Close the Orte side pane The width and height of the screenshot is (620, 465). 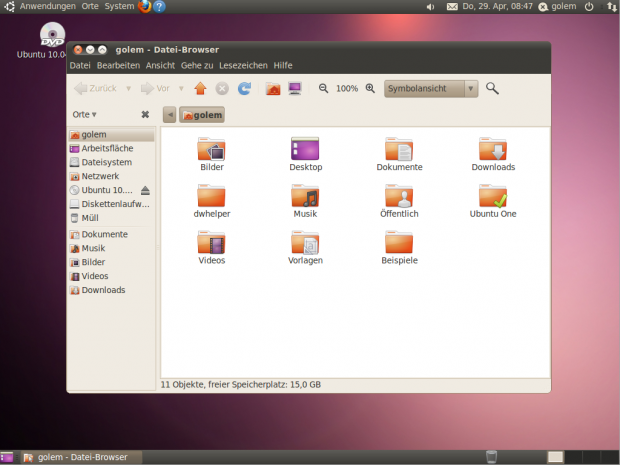(x=145, y=114)
